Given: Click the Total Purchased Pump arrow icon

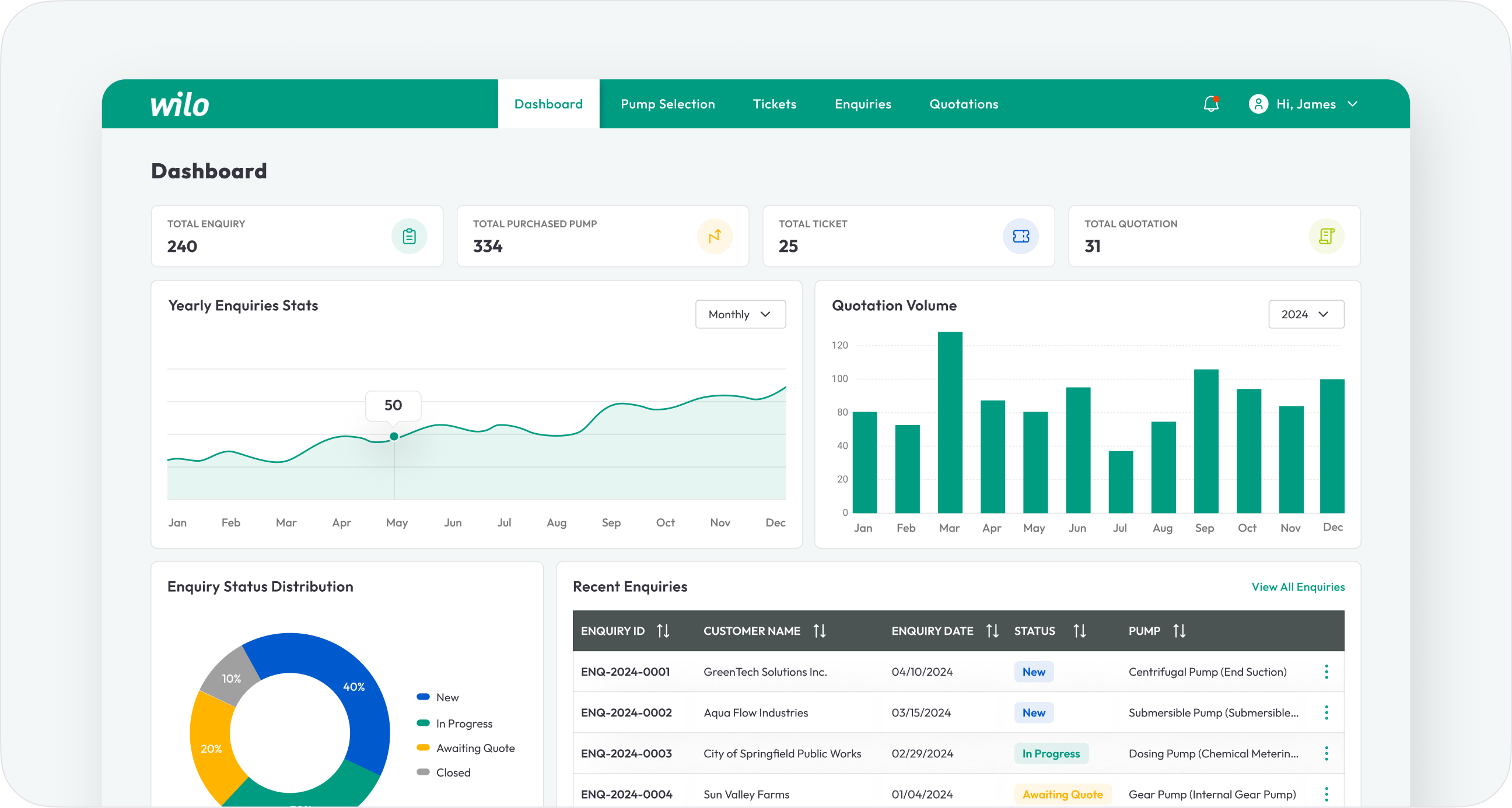Looking at the screenshot, I should tap(715, 236).
